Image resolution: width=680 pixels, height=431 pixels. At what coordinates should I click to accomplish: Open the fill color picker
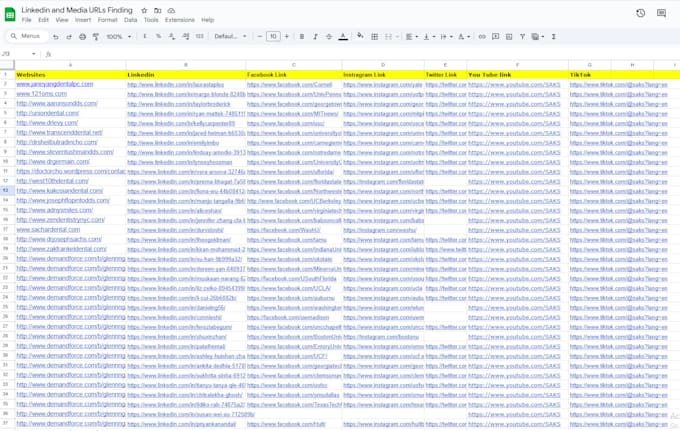coord(360,36)
